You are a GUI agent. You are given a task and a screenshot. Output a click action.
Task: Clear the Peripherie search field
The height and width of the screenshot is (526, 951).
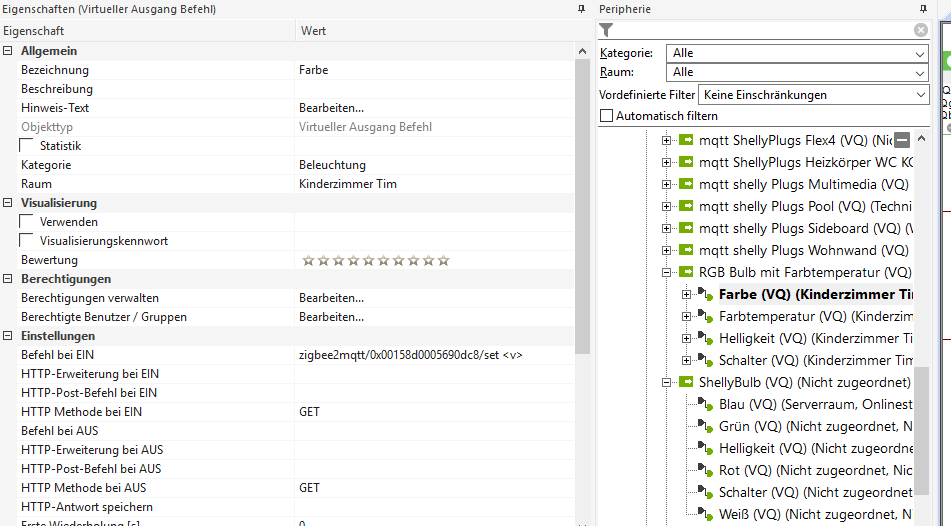pos(920,30)
